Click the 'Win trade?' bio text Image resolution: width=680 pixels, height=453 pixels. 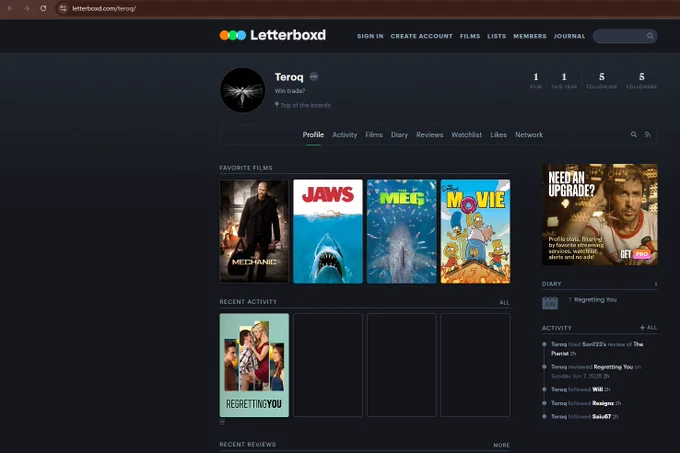tap(290, 91)
